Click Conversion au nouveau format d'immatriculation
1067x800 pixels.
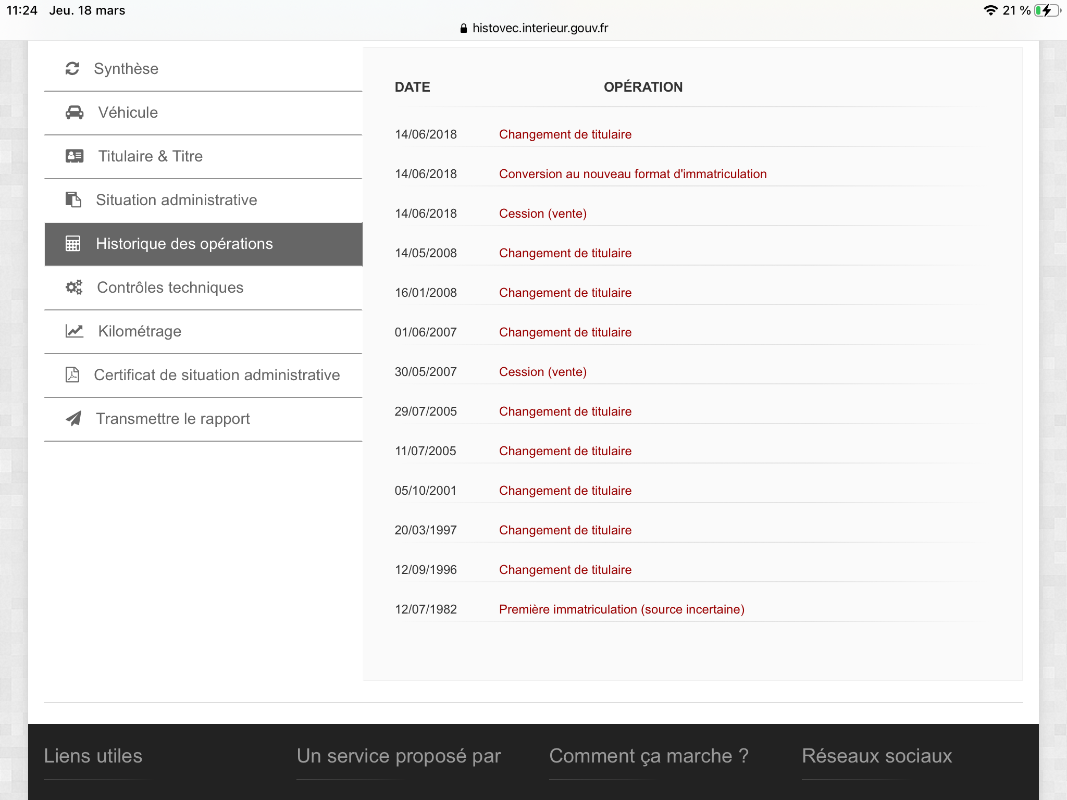point(632,174)
